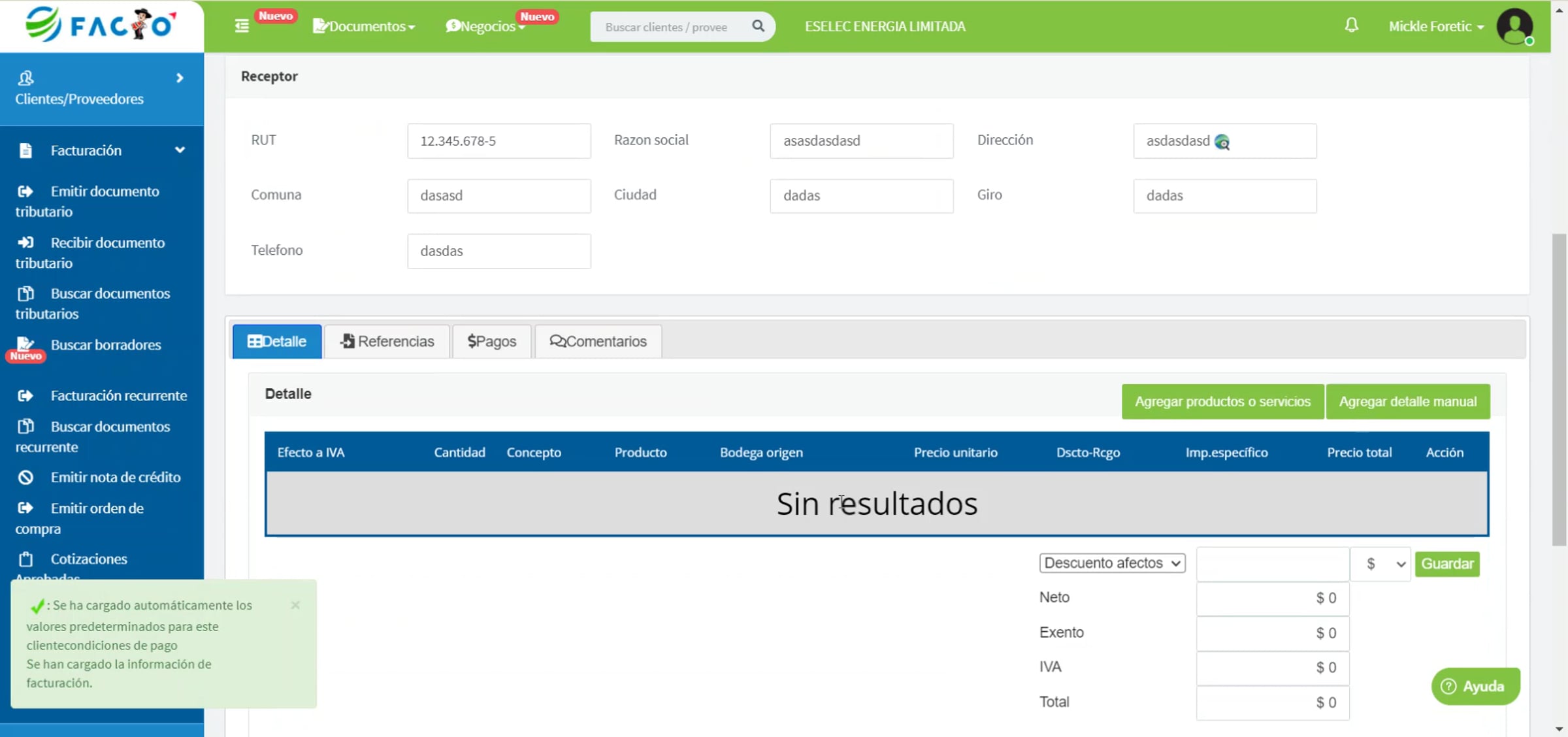Image resolution: width=1568 pixels, height=737 pixels.
Task: Click the search magnifier icon
Action: (x=758, y=26)
